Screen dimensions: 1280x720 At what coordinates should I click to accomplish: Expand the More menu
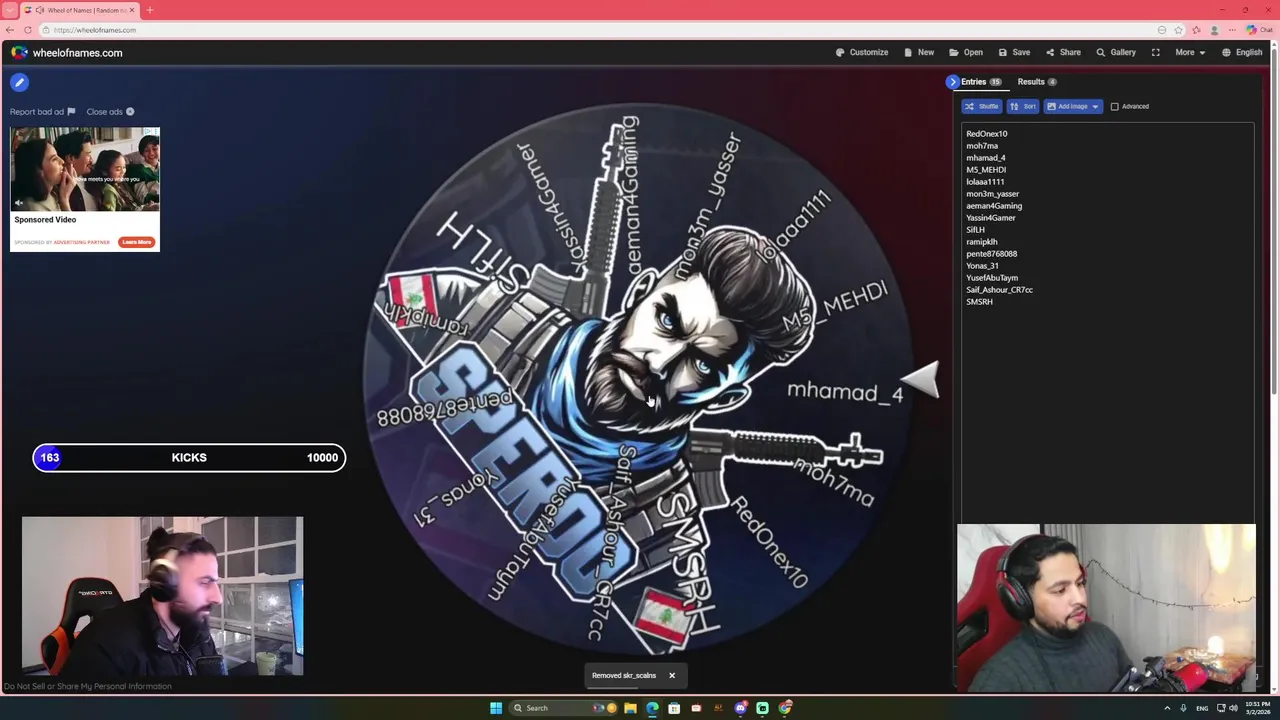pos(1190,52)
